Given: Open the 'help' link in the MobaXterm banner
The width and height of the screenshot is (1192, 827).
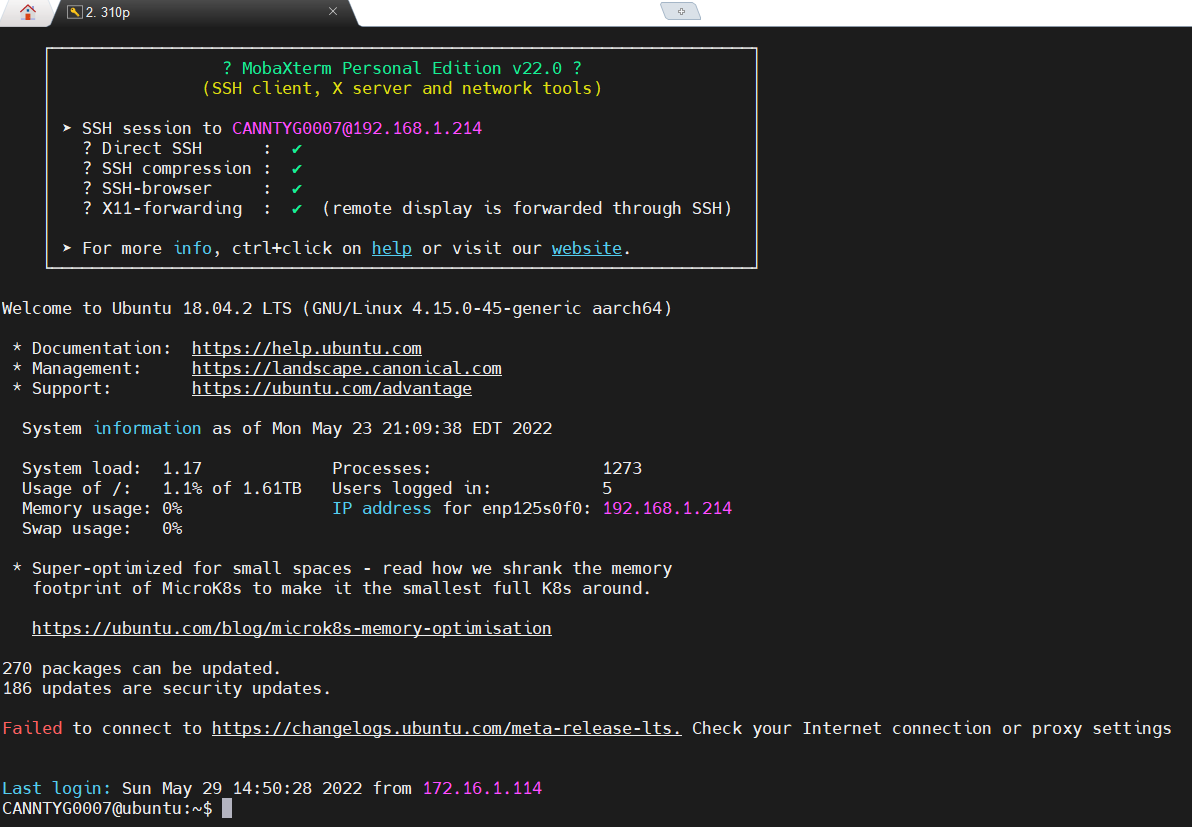Looking at the screenshot, I should 392,249.
